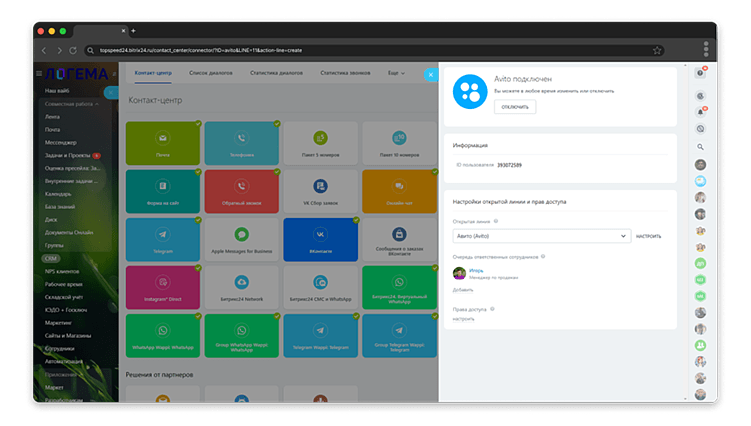Open CRM in left menu
Image resolution: width=751 pixels, height=426 pixels.
pyautogui.click(x=50, y=258)
